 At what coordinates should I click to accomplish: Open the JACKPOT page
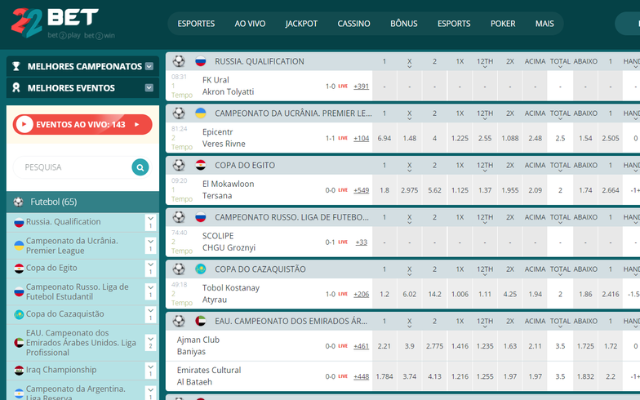301,24
